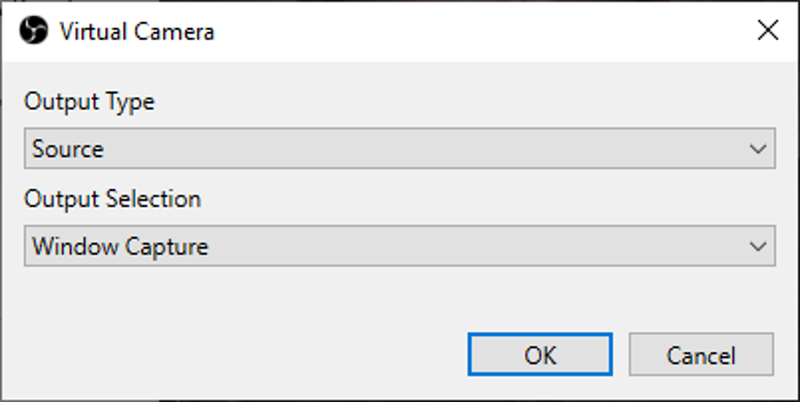Click the X icon at window corner
Screen dimensions: 800x402
pos(768,31)
